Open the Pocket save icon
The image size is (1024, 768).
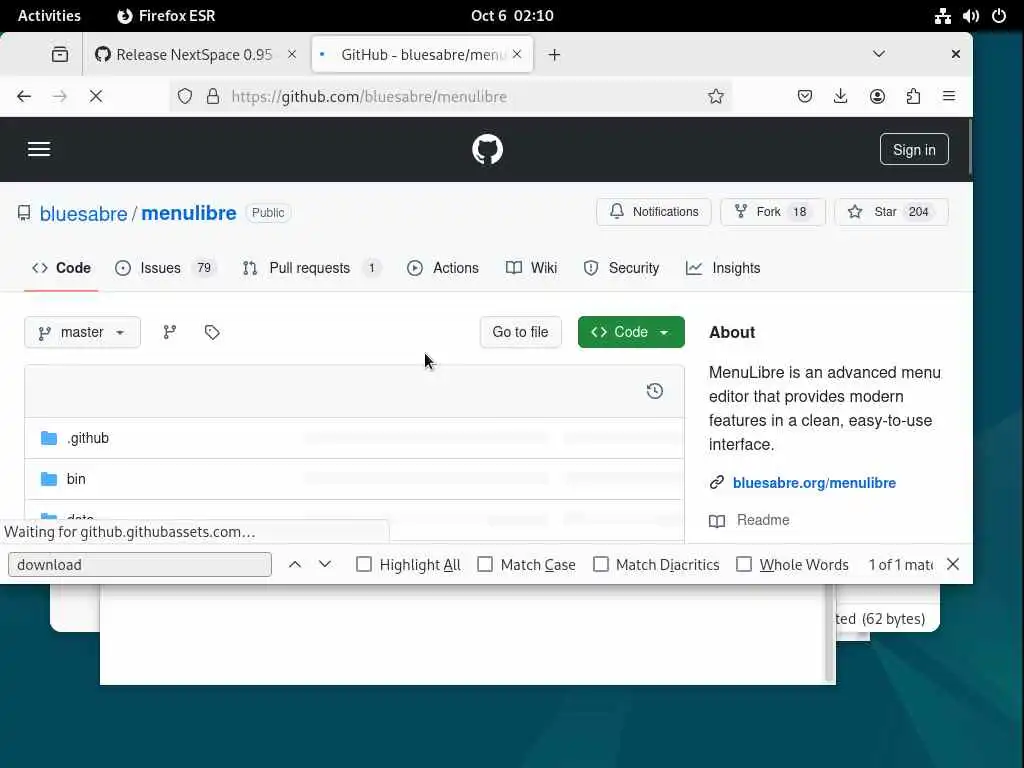click(805, 97)
